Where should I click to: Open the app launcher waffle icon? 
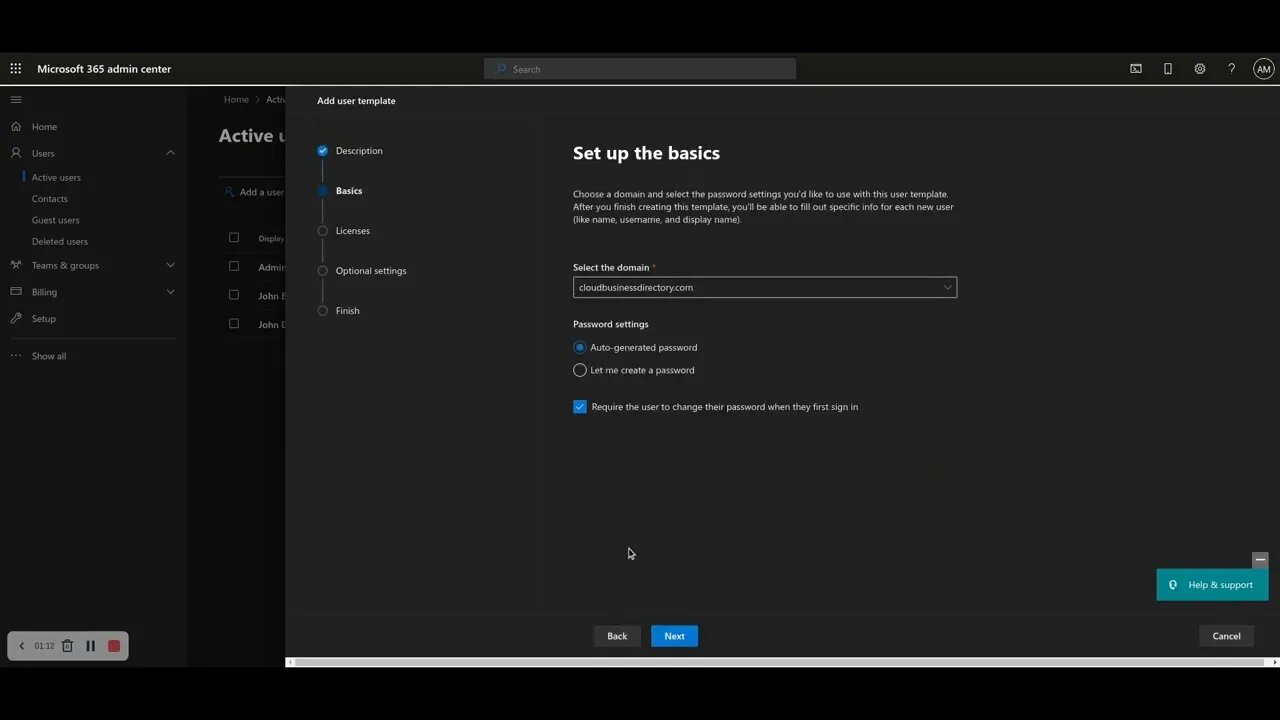(16, 69)
